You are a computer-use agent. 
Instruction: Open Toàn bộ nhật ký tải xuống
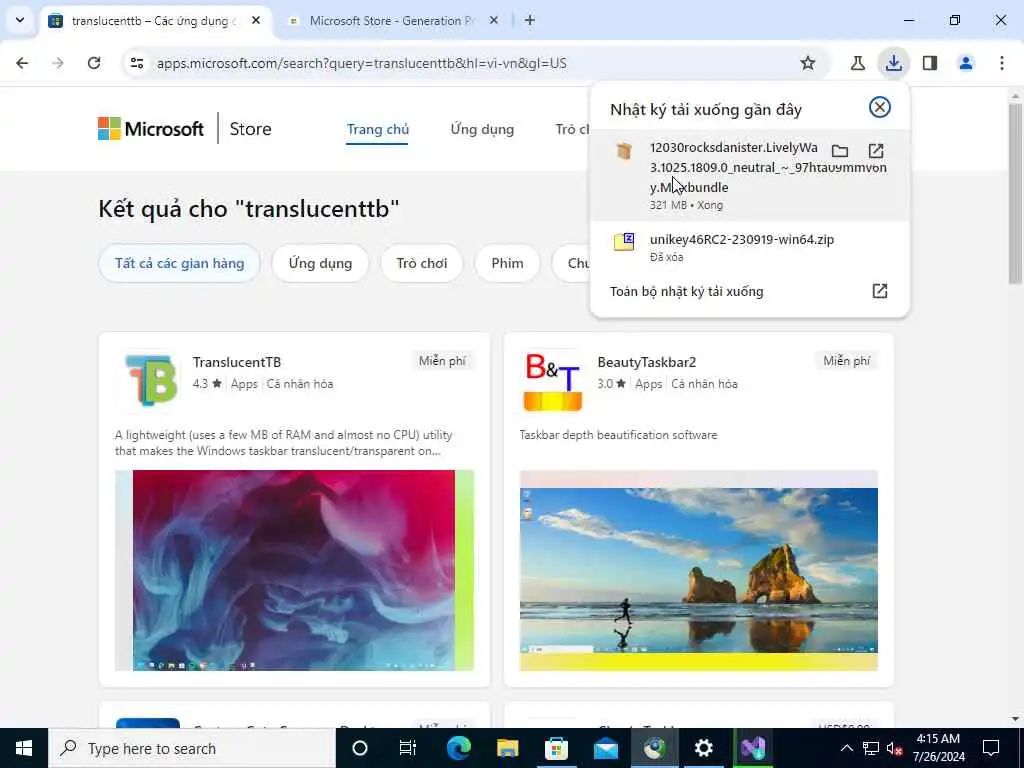pyautogui.click(x=750, y=291)
